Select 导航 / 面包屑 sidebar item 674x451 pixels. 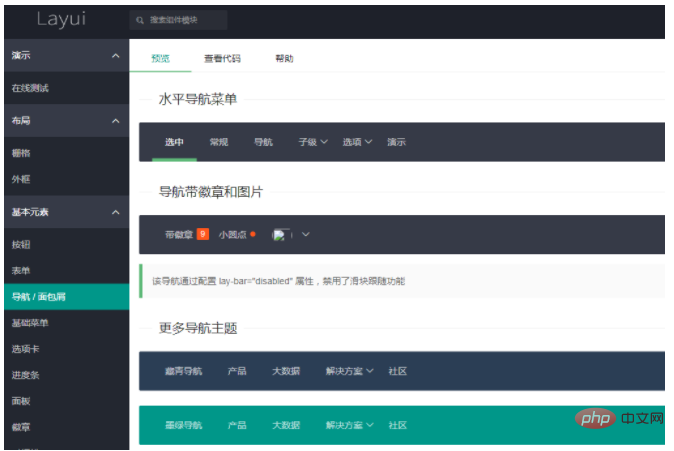tap(67, 297)
